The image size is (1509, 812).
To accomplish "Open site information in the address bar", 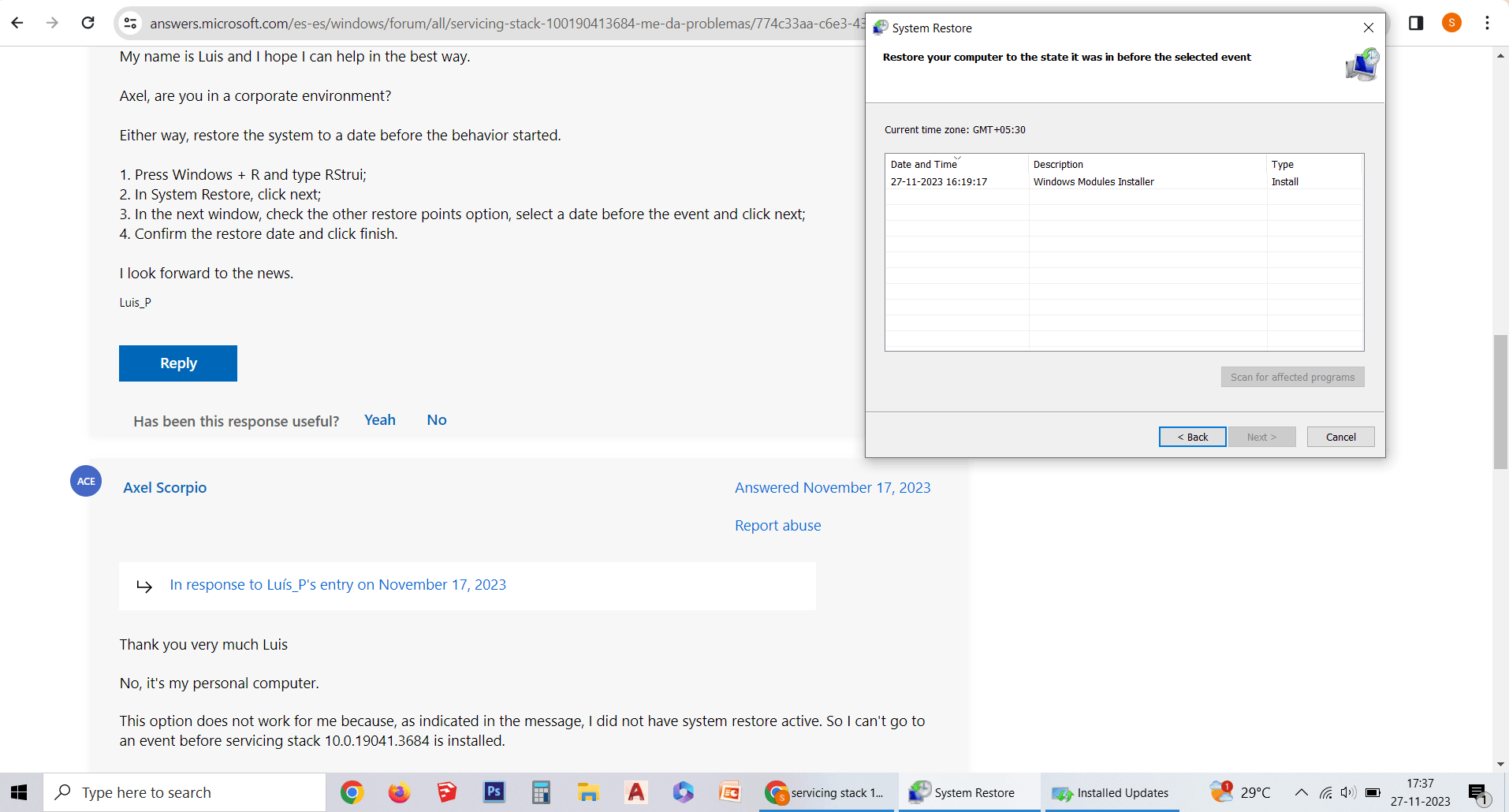I will click(130, 23).
